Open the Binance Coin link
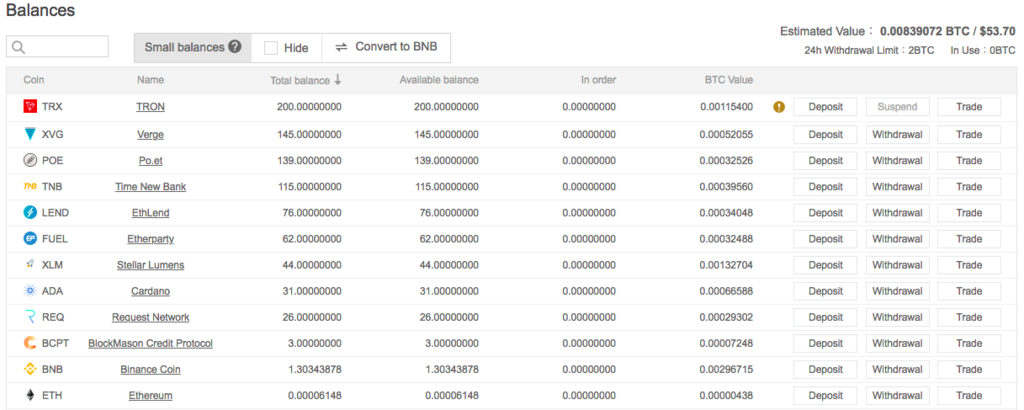 (150, 370)
